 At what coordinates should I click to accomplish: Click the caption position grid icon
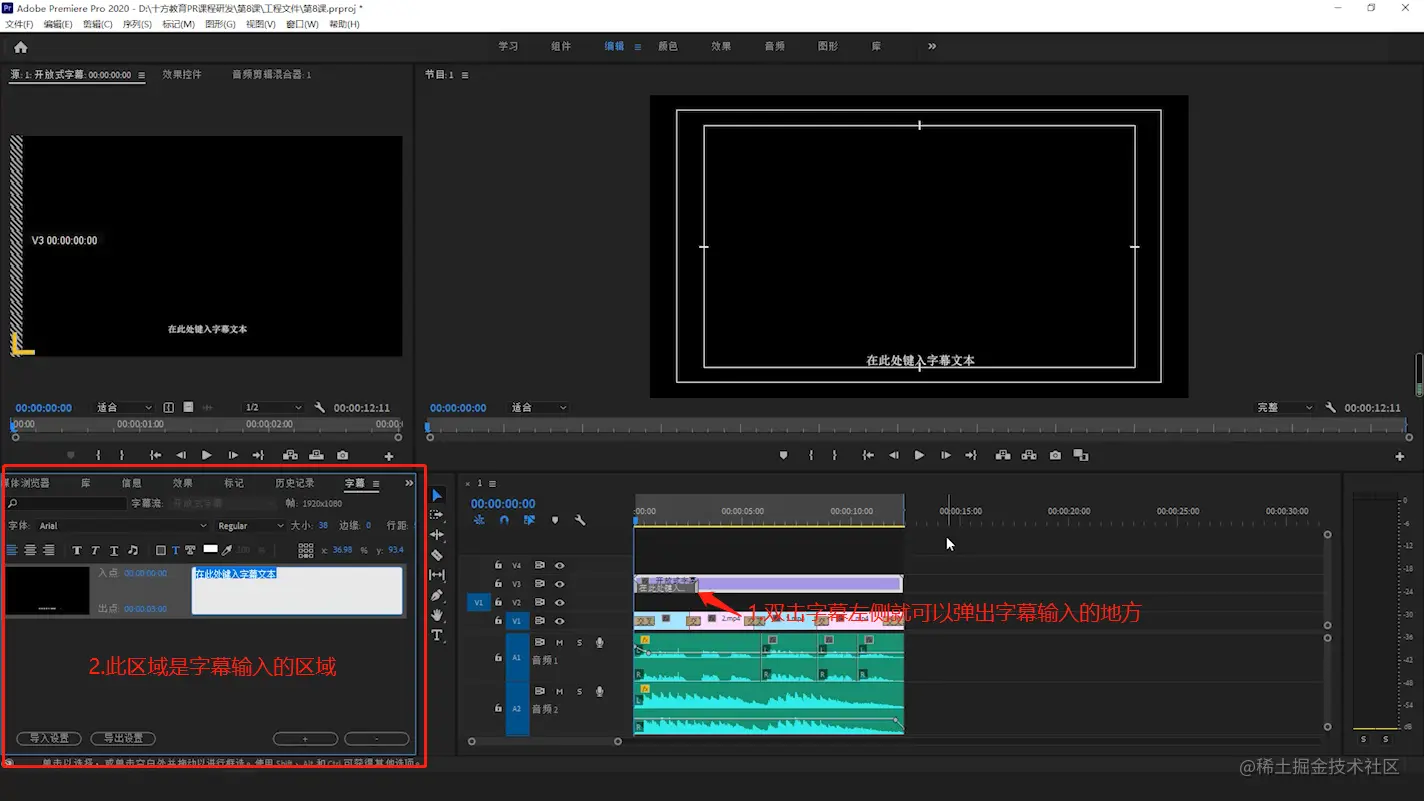coord(306,550)
